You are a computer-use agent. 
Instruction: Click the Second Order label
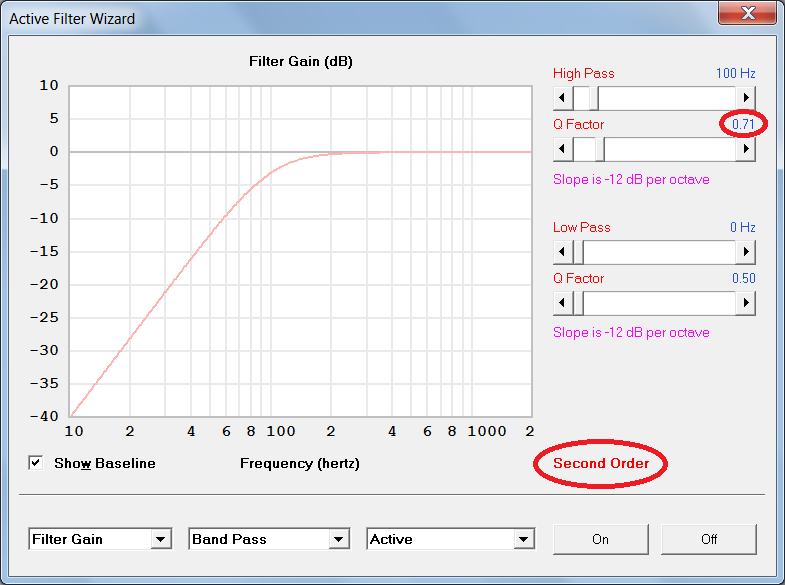pyautogui.click(x=601, y=463)
